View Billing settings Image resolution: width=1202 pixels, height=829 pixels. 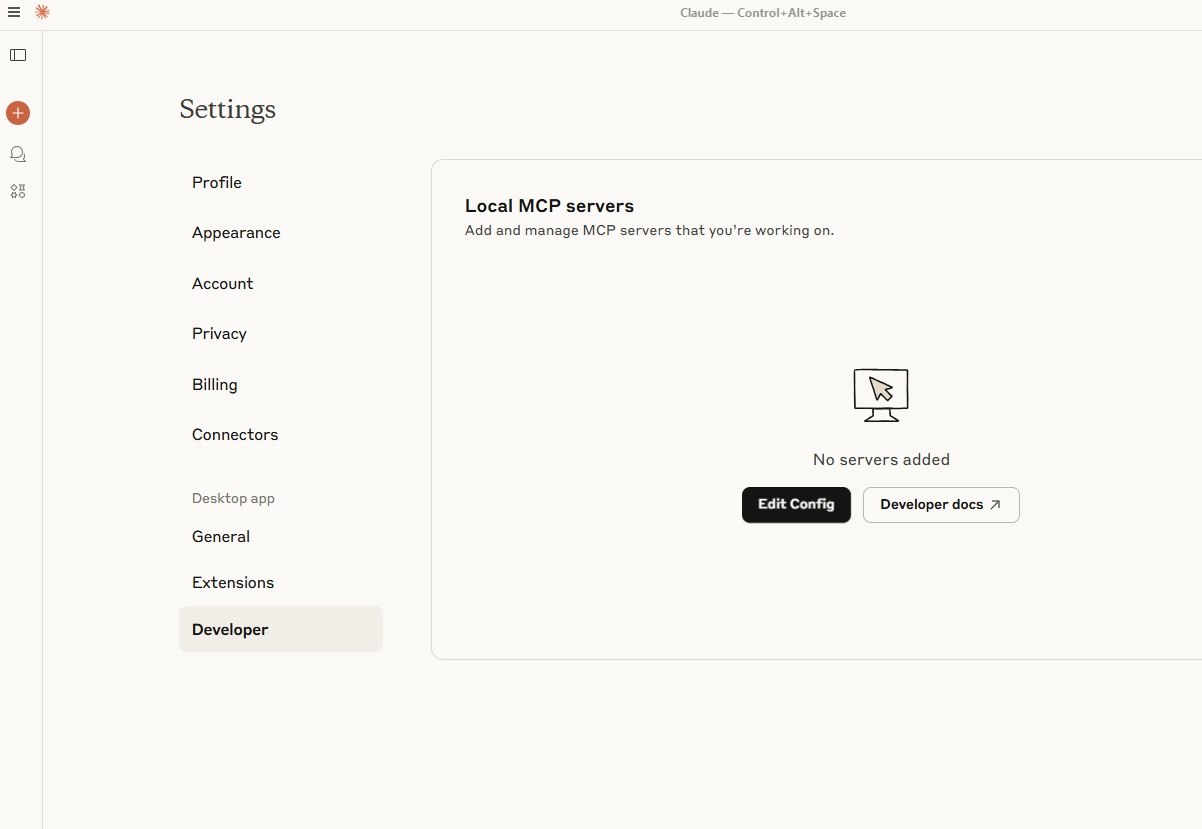point(214,384)
